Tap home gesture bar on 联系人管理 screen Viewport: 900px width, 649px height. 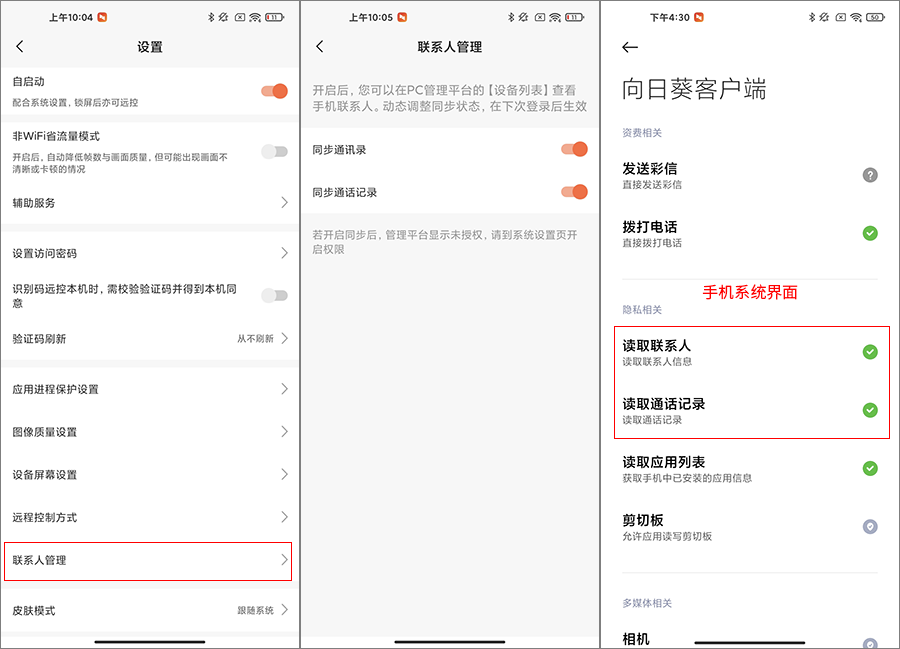[449, 642]
